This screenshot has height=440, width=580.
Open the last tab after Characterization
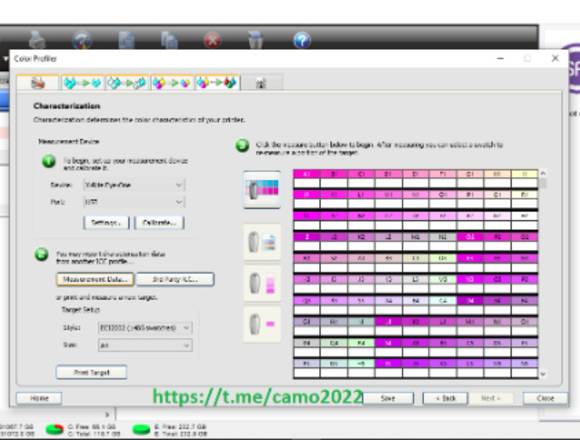261,83
